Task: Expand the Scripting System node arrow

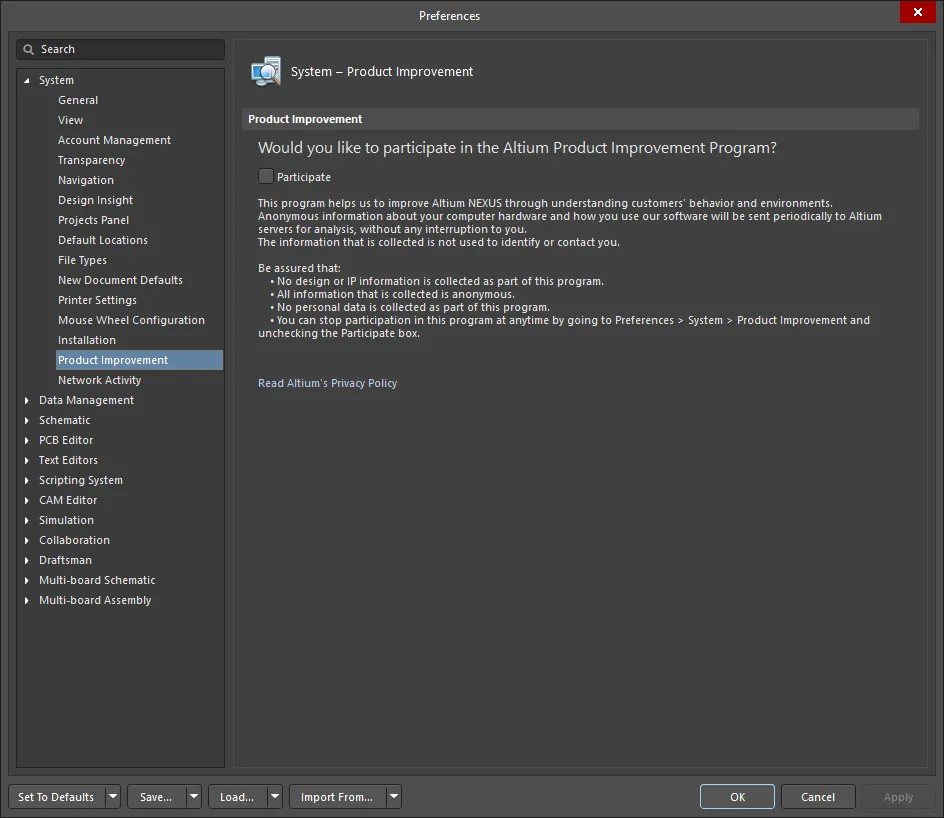Action: coord(26,480)
